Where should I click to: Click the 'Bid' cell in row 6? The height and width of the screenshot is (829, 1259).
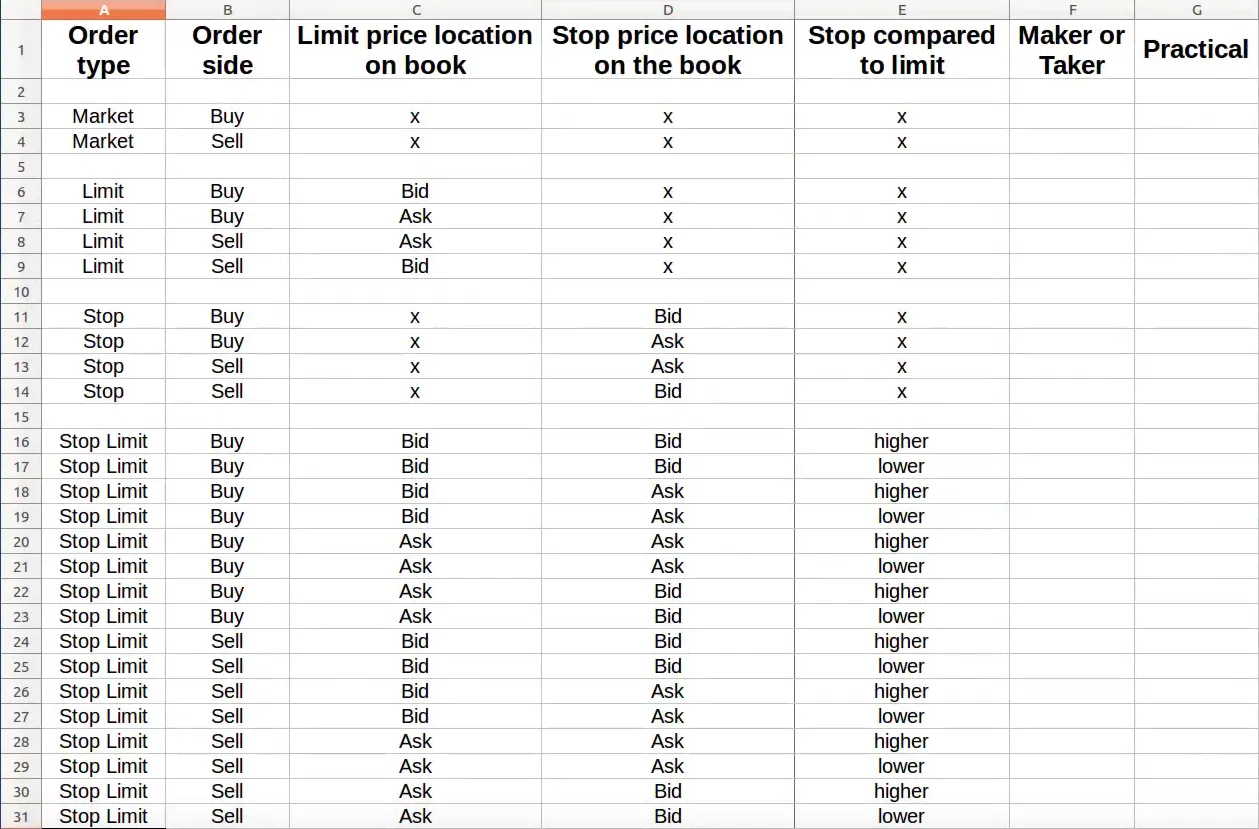(x=415, y=191)
